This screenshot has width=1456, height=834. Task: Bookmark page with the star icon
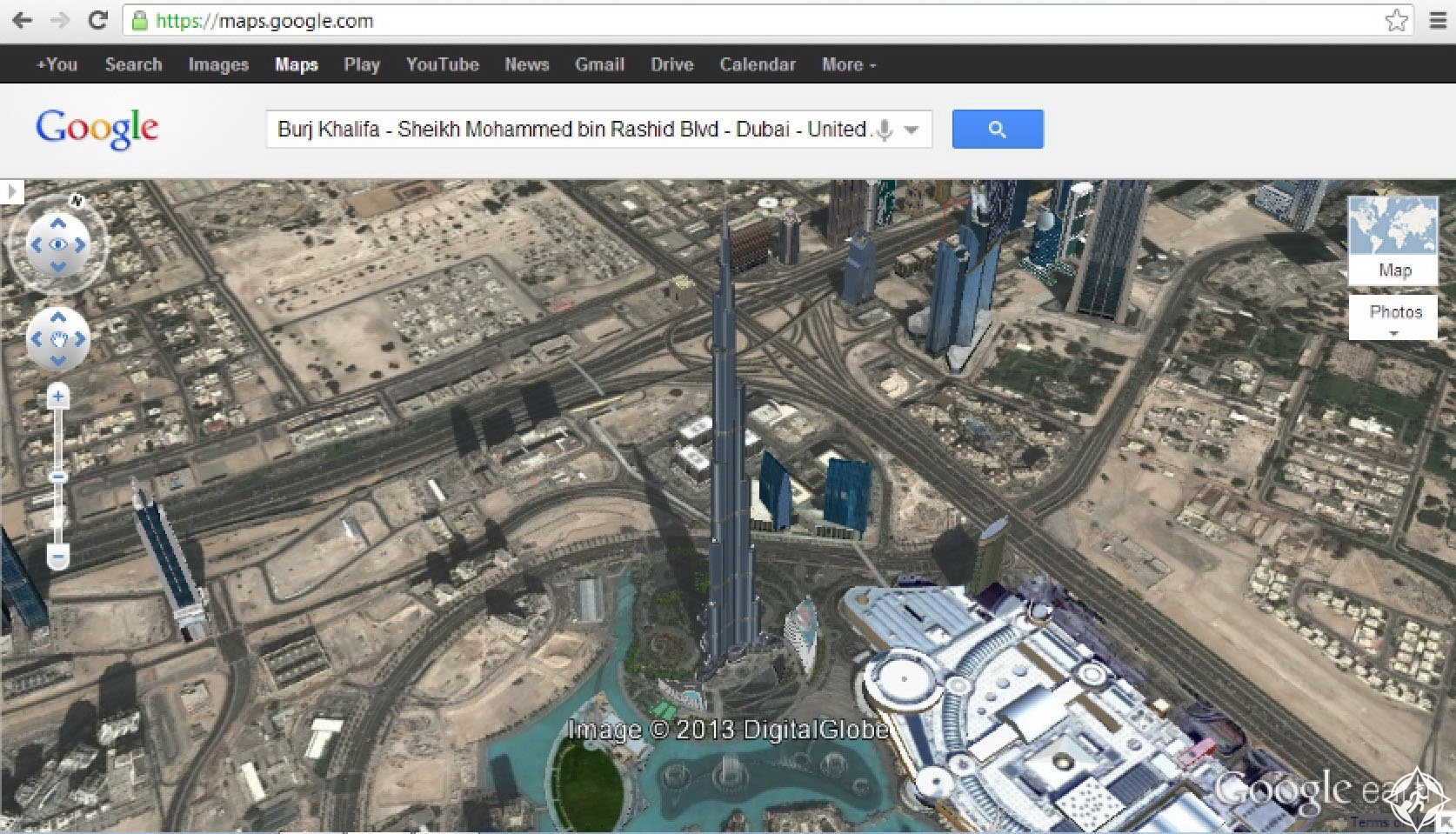[x=1396, y=20]
